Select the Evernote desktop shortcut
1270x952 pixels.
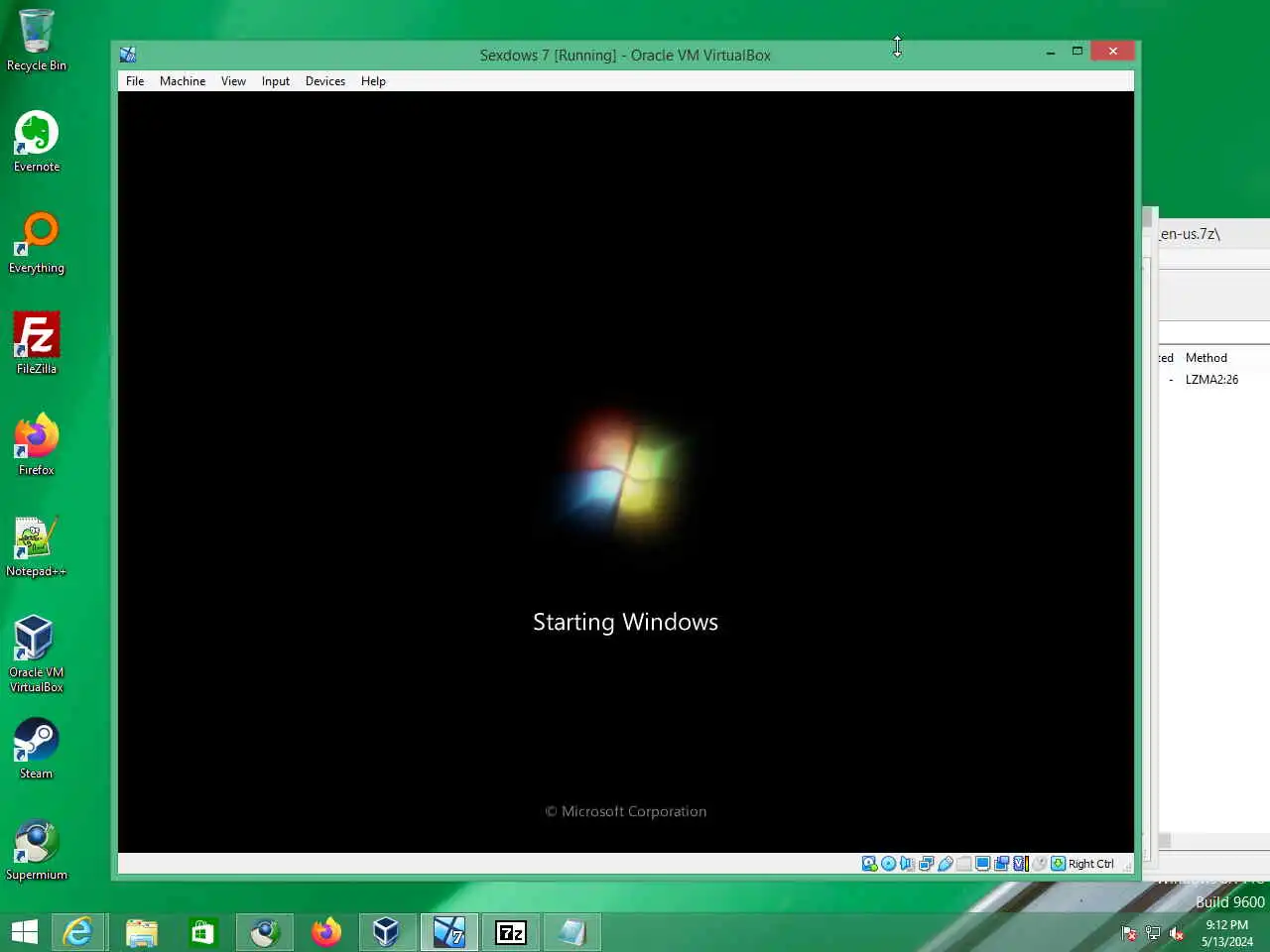[x=37, y=142]
